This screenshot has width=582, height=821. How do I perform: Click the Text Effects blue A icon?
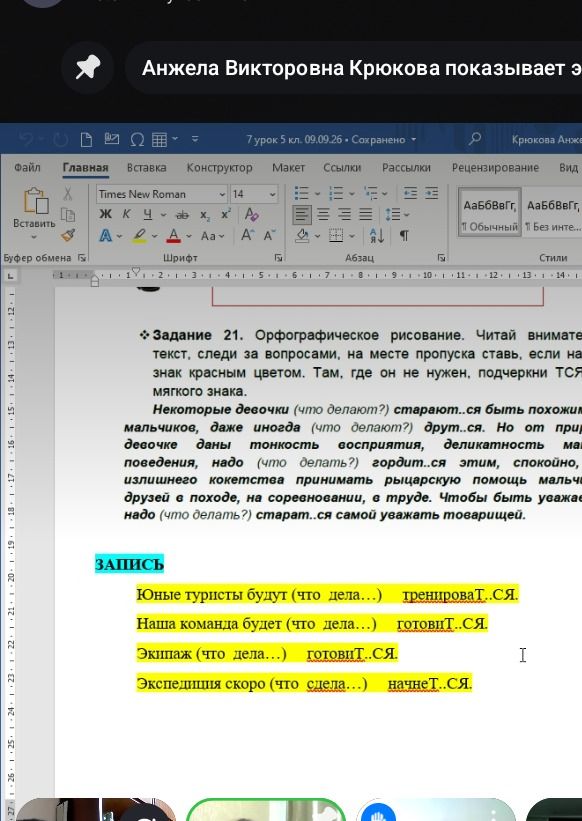106,236
